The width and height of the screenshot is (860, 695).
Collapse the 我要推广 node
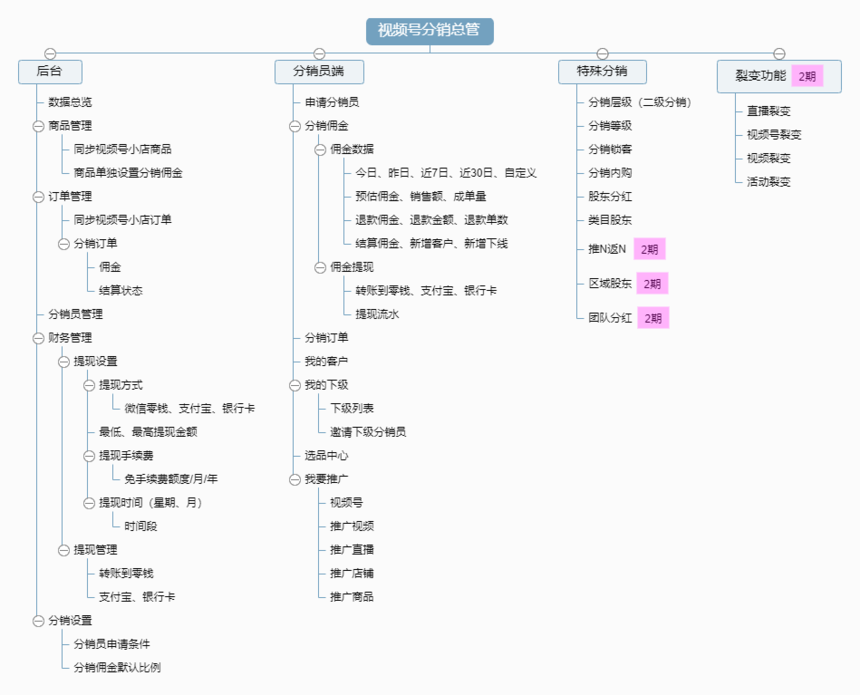coord(295,480)
